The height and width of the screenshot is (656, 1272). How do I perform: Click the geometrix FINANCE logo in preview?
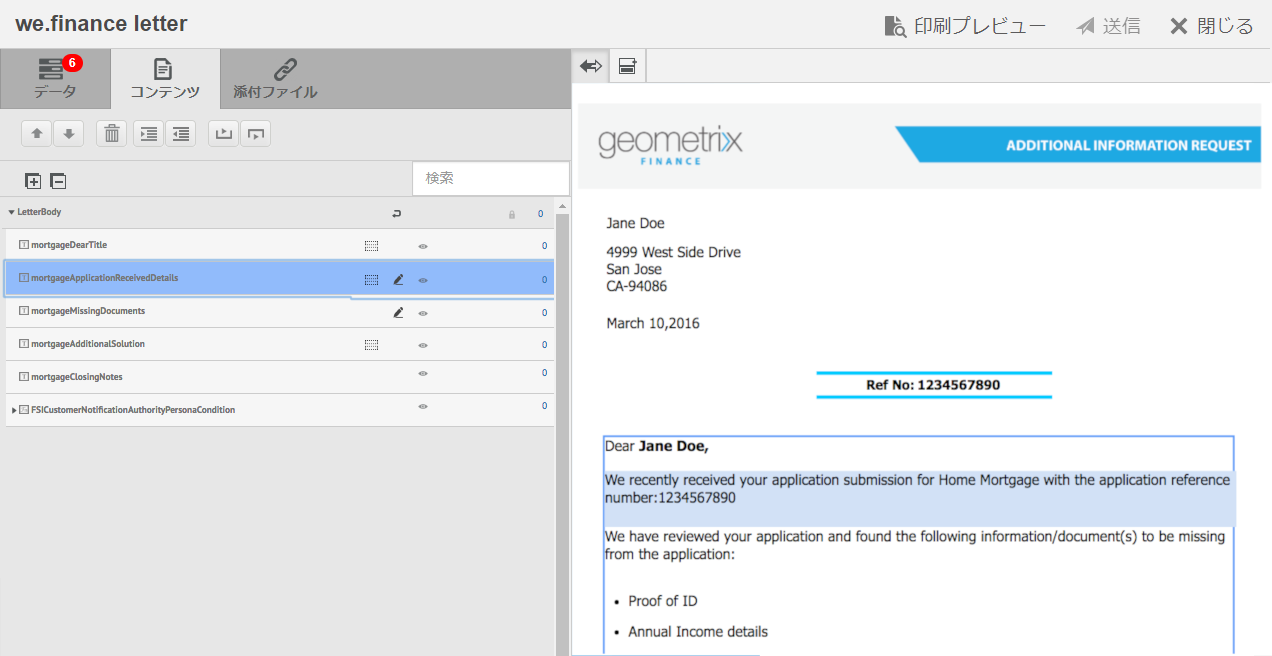[x=670, y=145]
